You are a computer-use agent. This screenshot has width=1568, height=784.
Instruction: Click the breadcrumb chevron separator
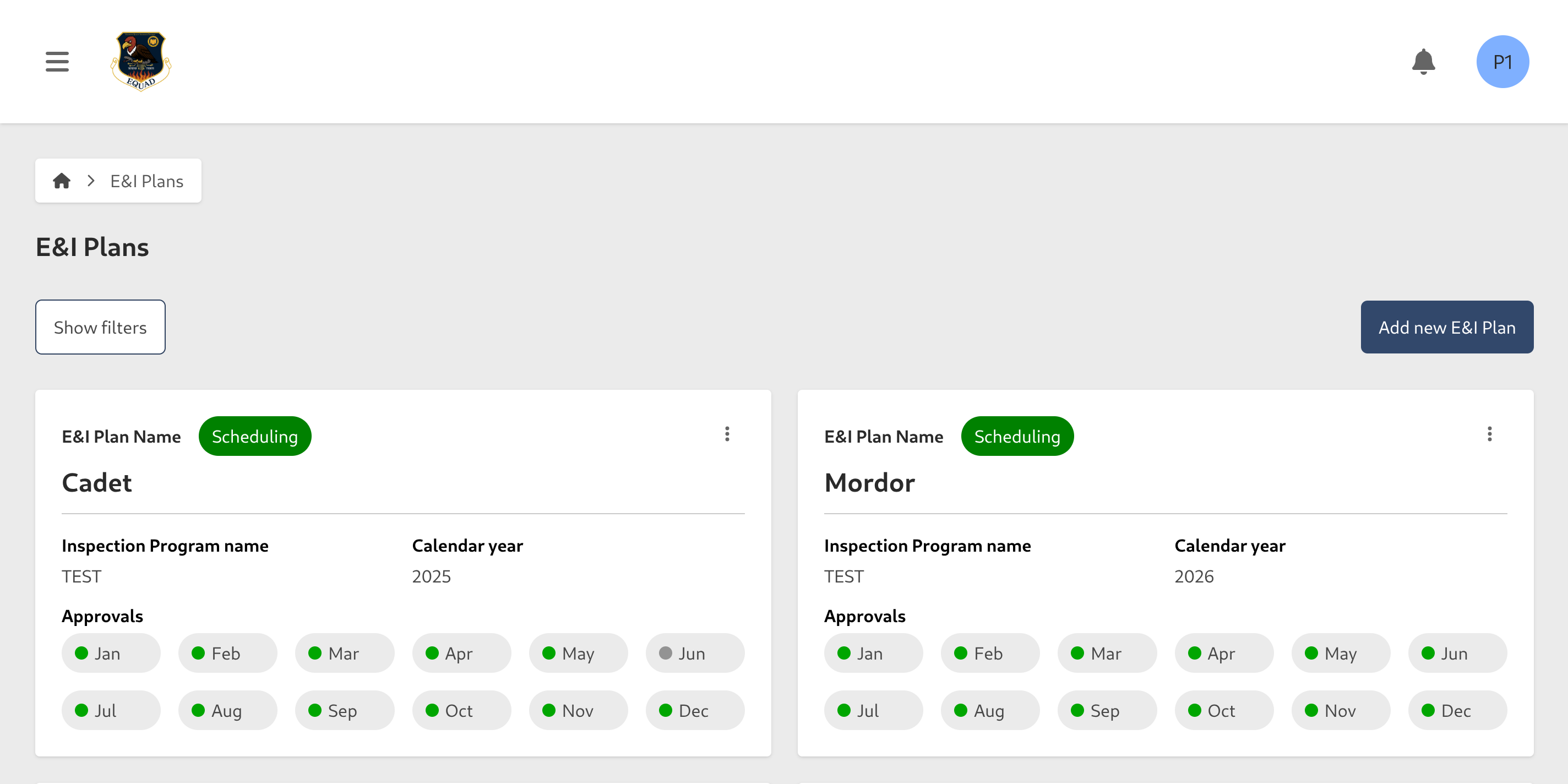[x=91, y=181]
